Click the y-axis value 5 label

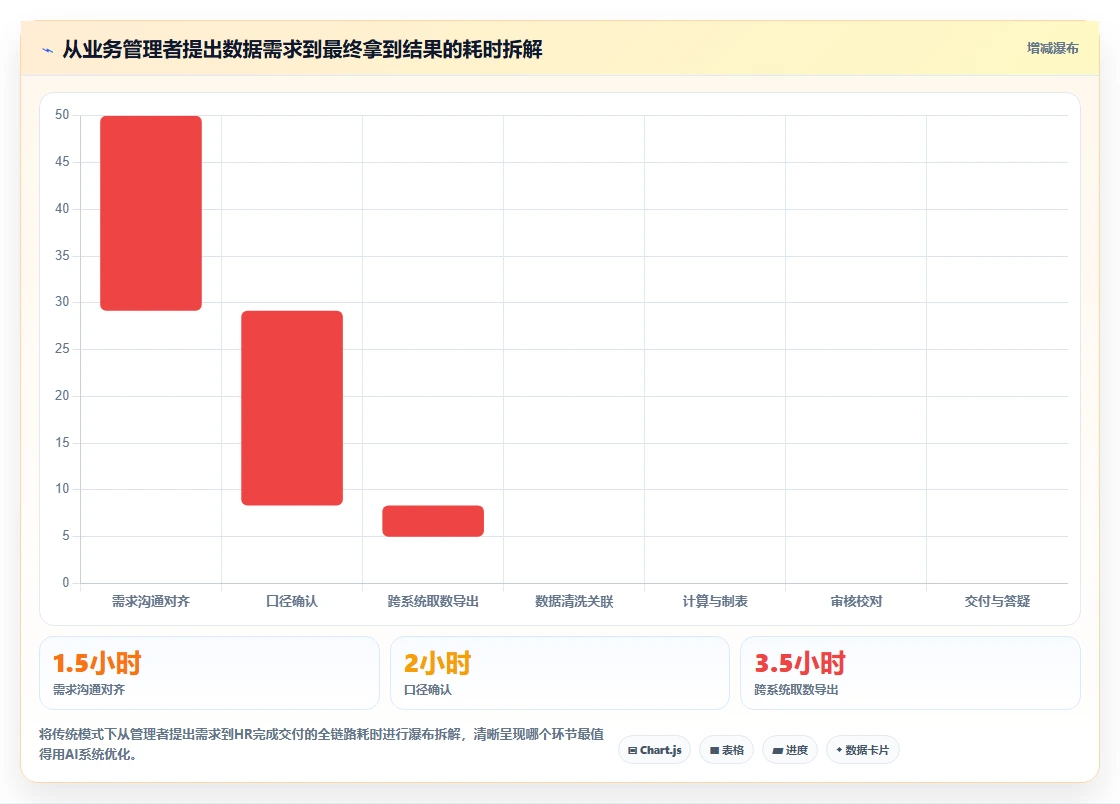(x=66, y=536)
